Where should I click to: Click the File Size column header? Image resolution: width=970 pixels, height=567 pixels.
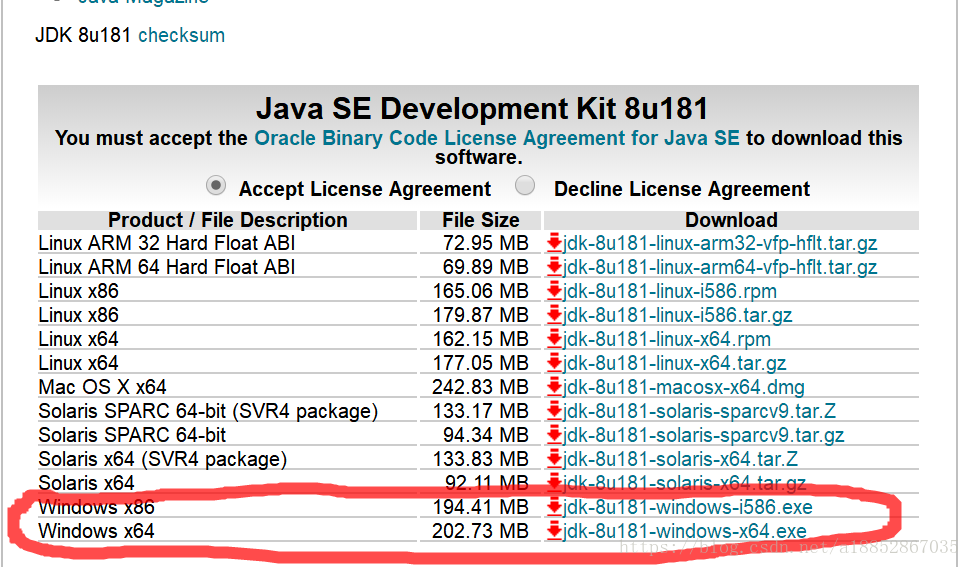[x=481, y=220]
